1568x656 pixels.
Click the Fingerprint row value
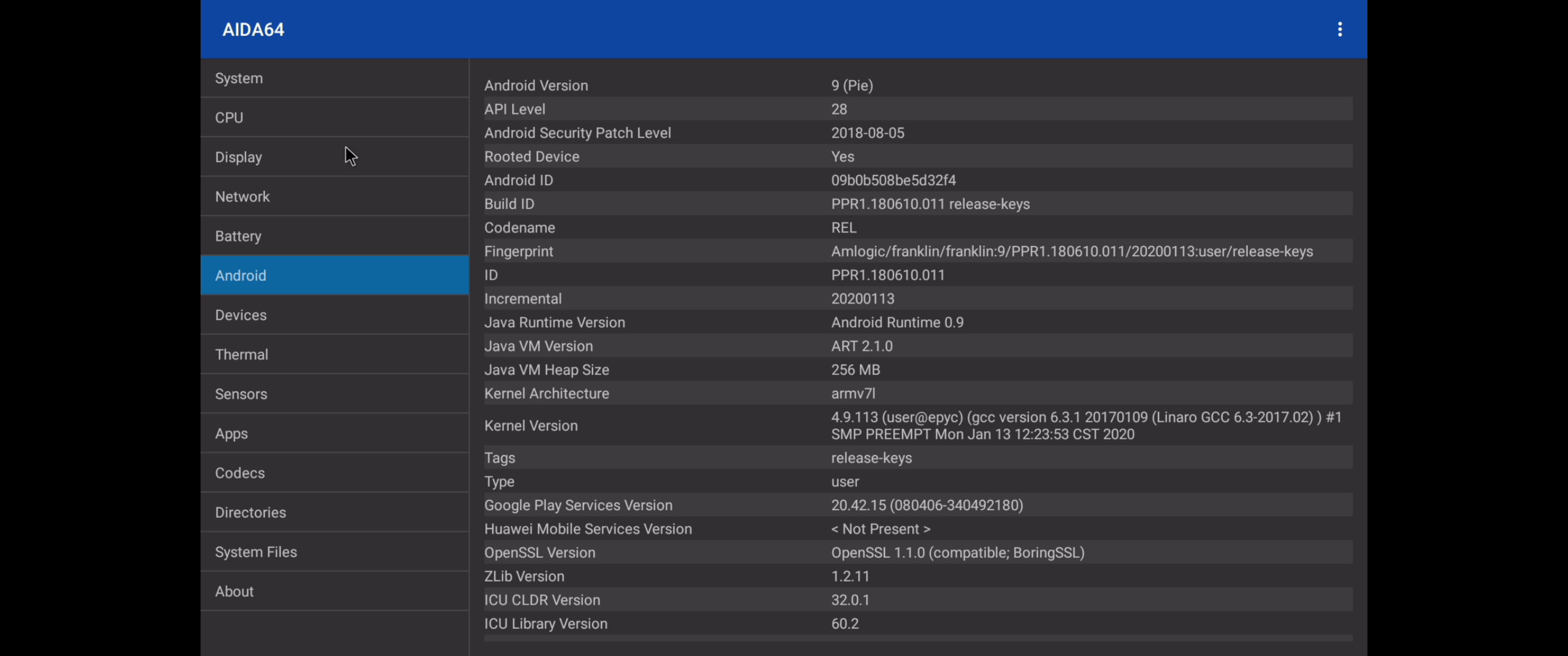click(1071, 251)
